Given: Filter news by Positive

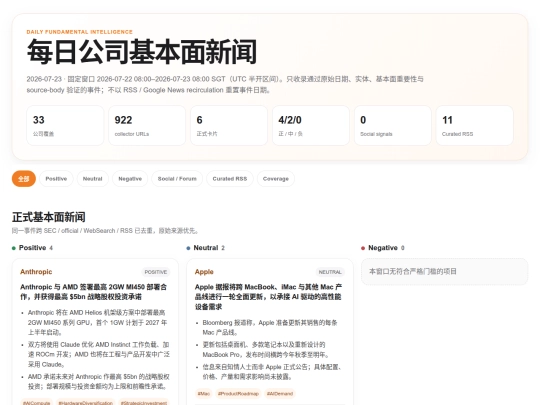Looking at the screenshot, I should tap(56, 179).
